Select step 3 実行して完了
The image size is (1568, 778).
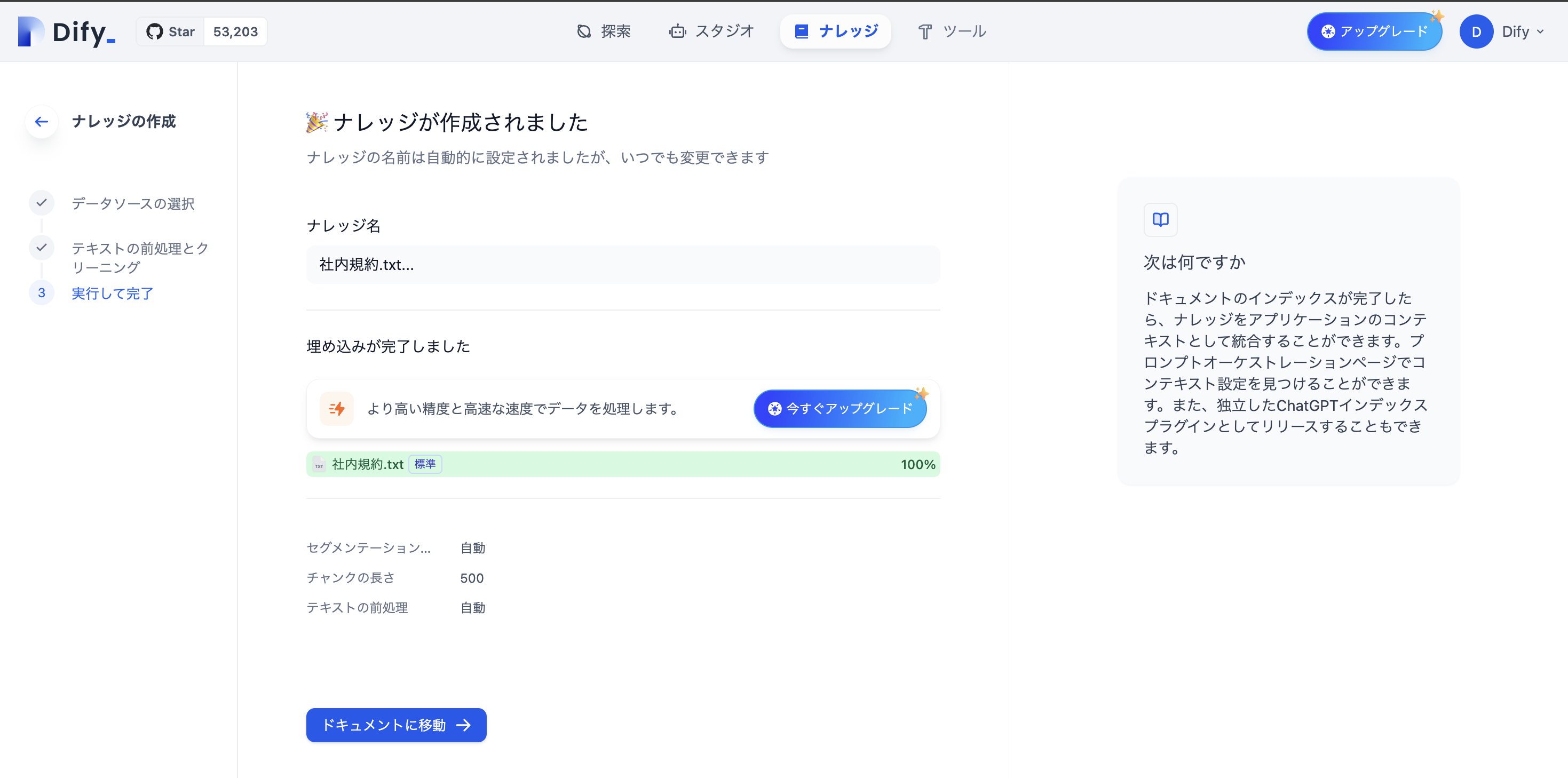112,293
